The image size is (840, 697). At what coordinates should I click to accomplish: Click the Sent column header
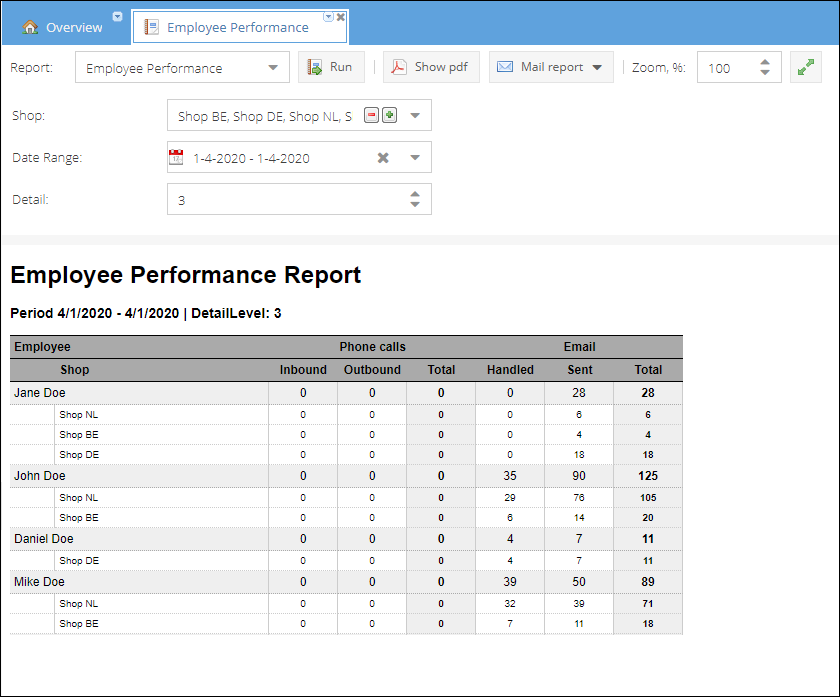point(580,370)
